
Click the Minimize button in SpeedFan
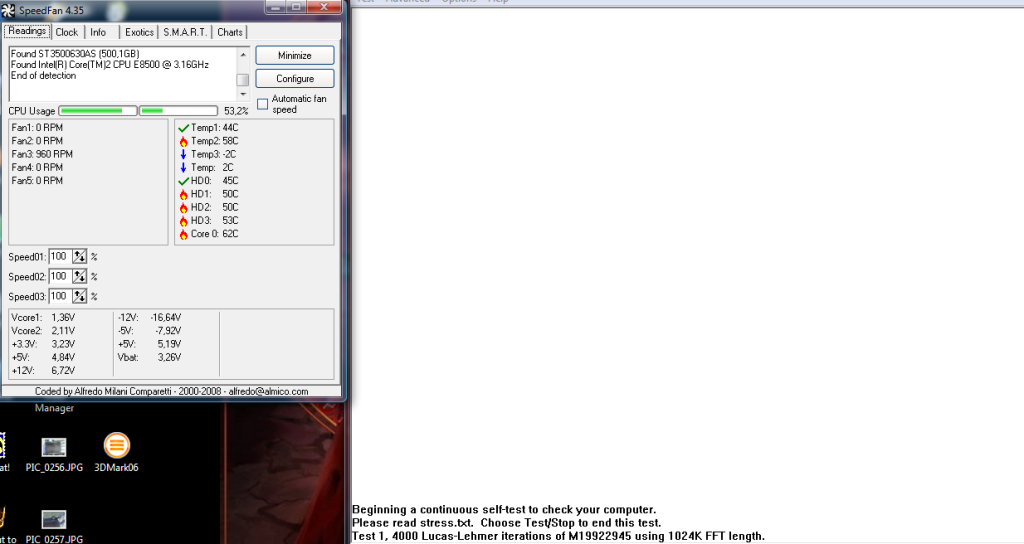click(x=294, y=55)
